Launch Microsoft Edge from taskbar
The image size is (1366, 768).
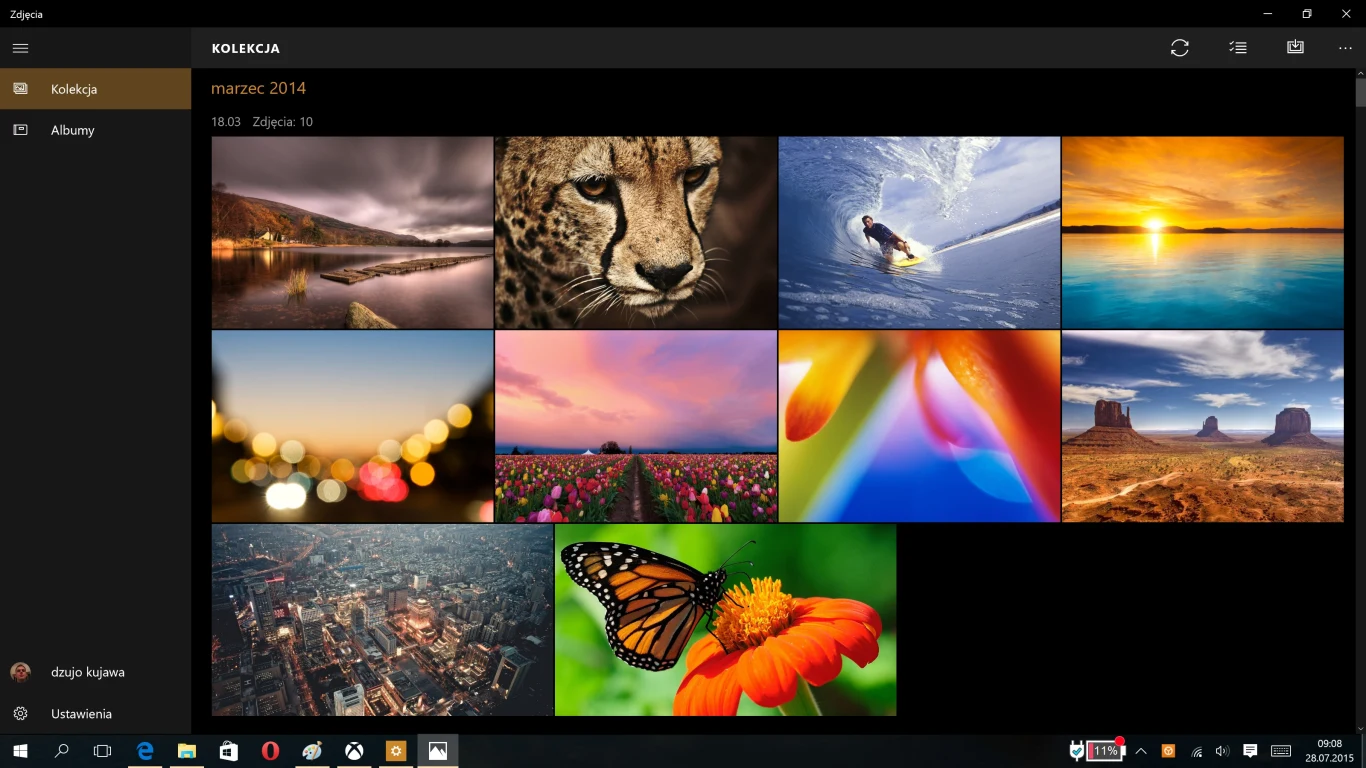[145, 751]
